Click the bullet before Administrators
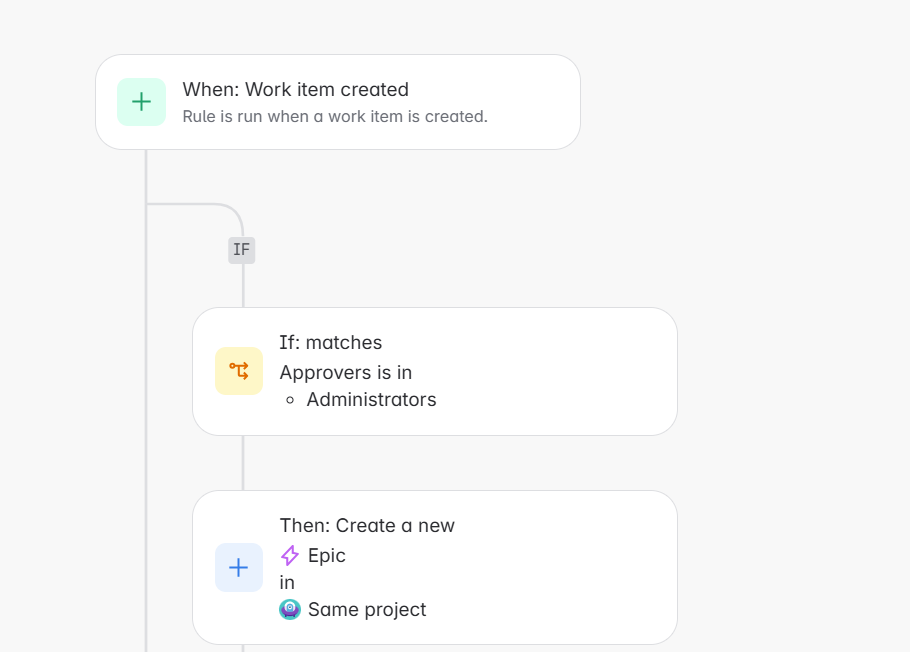Image resolution: width=910 pixels, height=652 pixels. click(x=290, y=400)
